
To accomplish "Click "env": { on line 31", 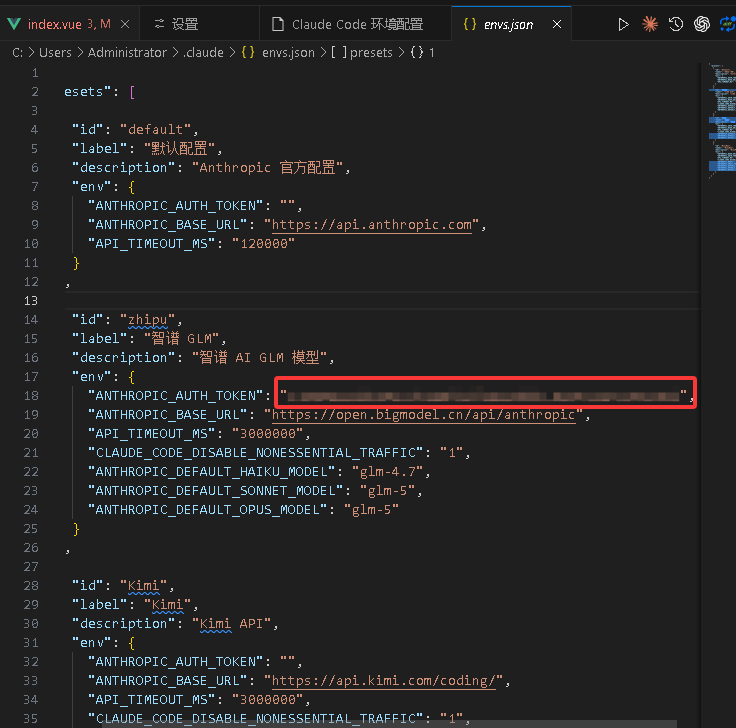I will pos(103,643).
